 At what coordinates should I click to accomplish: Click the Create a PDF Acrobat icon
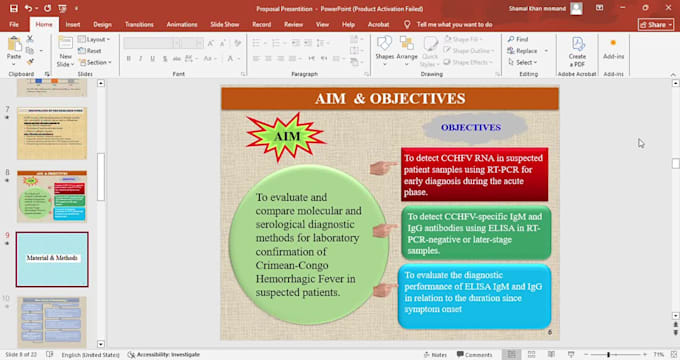pos(578,44)
